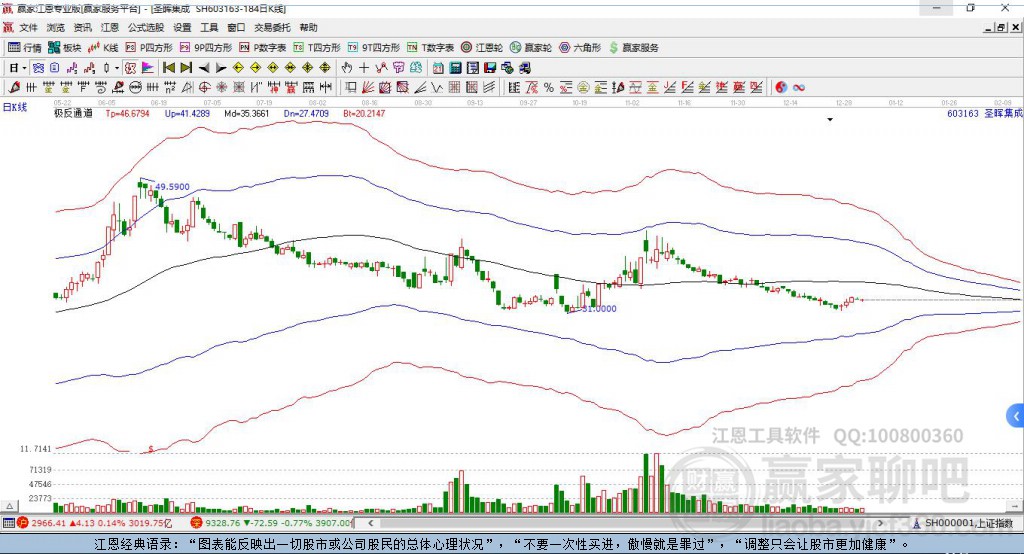This screenshot has width=1024, height=554.
Task: Click the horizontal scrollbar right arrow
Action: (880, 523)
